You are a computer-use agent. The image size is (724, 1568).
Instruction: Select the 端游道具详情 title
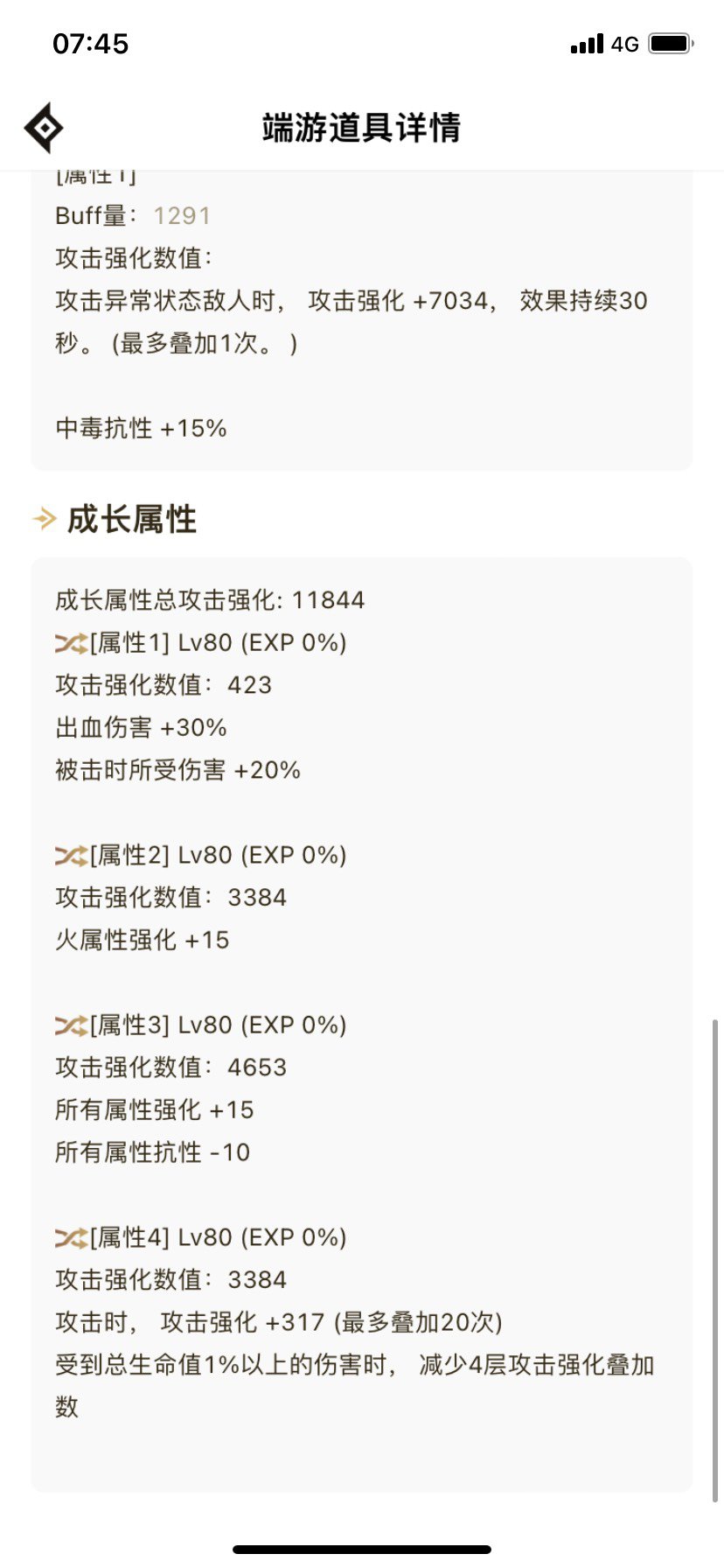pyautogui.click(x=361, y=127)
